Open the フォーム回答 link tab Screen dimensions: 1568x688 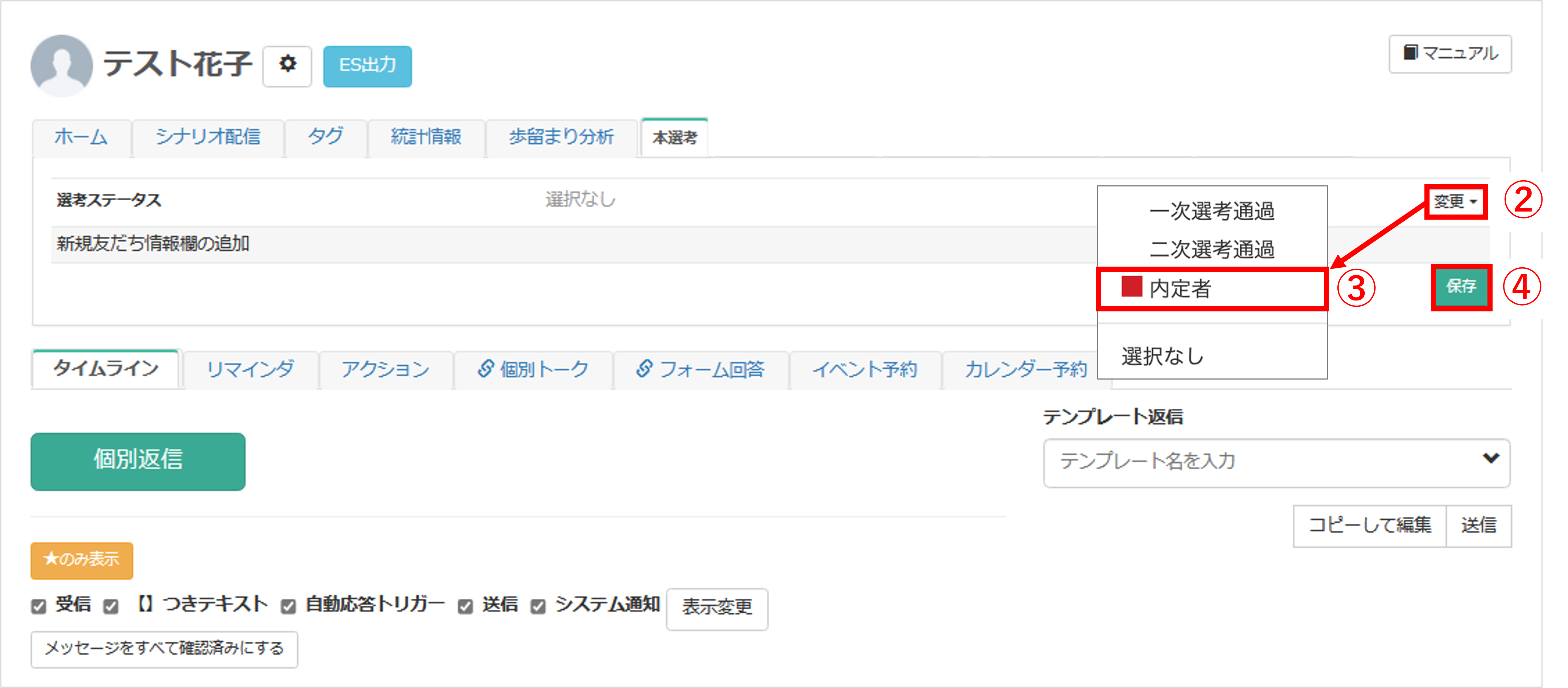[701, 369]
